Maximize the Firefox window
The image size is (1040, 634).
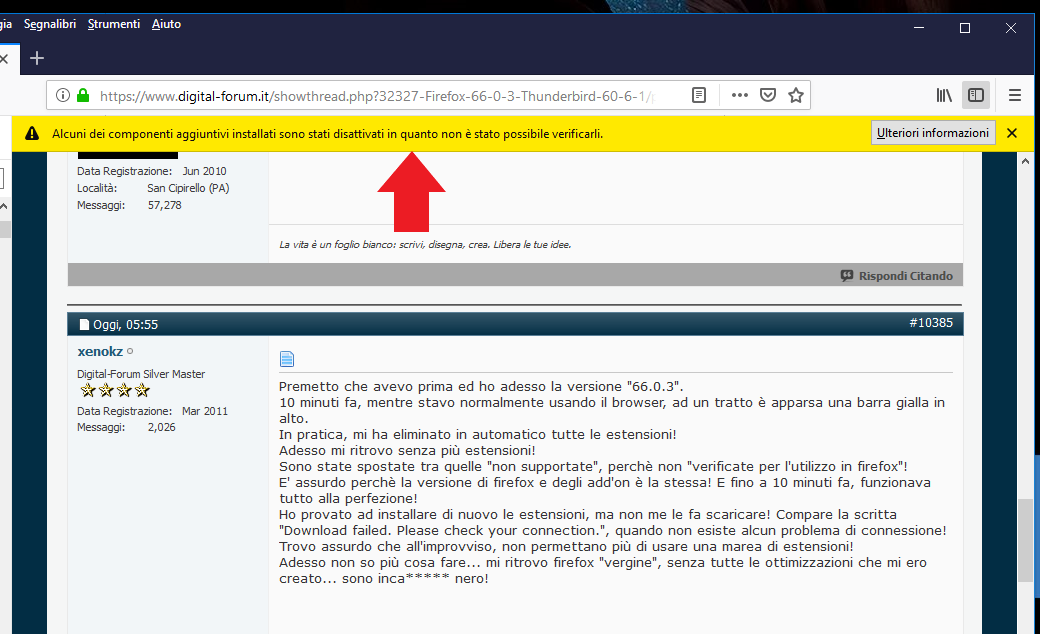pyautogui.click(x=965, y=28)
